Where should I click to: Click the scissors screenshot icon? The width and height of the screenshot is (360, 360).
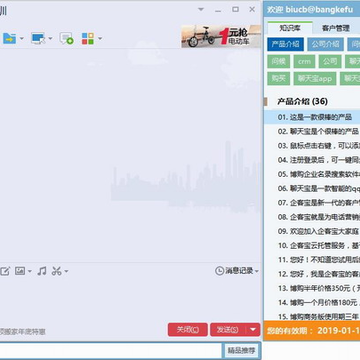57,271
